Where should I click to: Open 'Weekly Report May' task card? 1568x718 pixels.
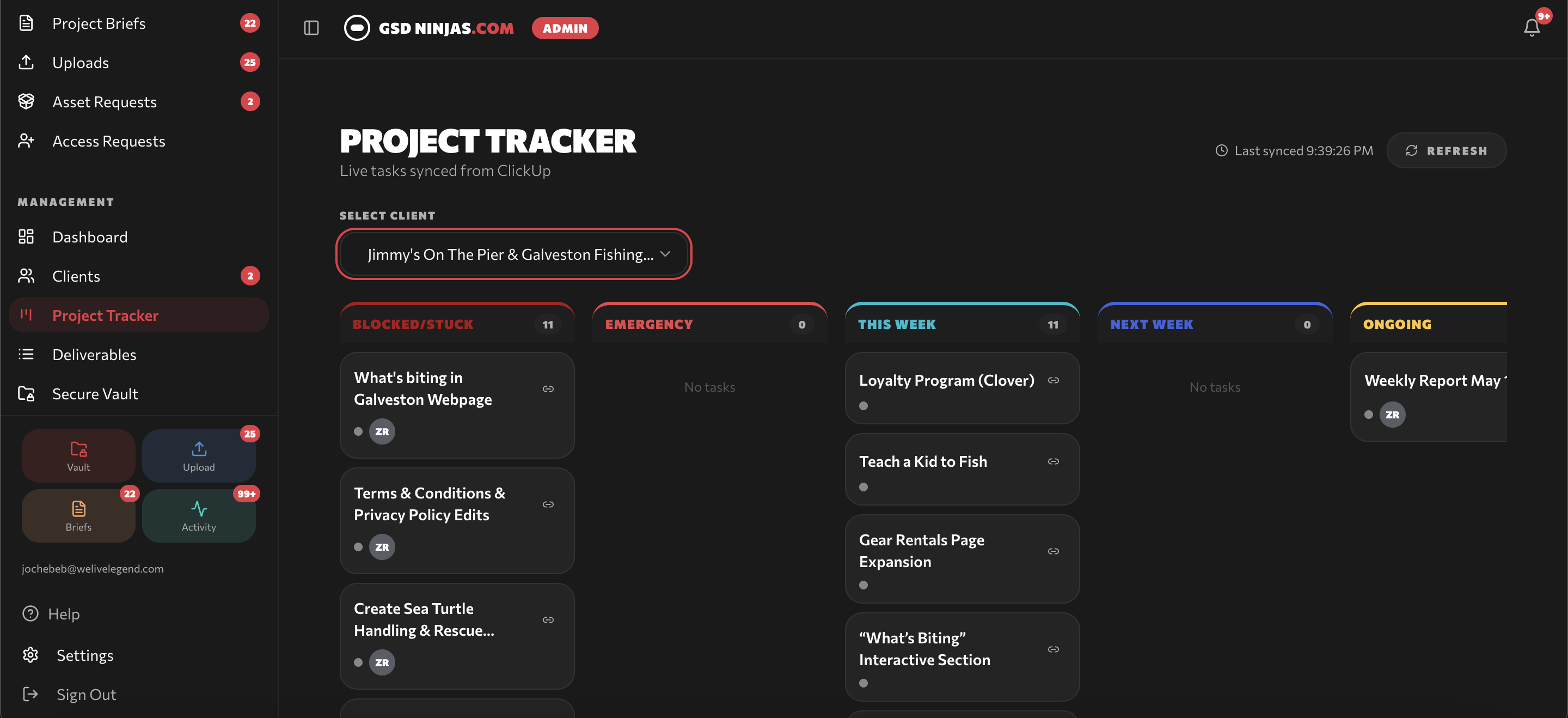point(1429,397)
